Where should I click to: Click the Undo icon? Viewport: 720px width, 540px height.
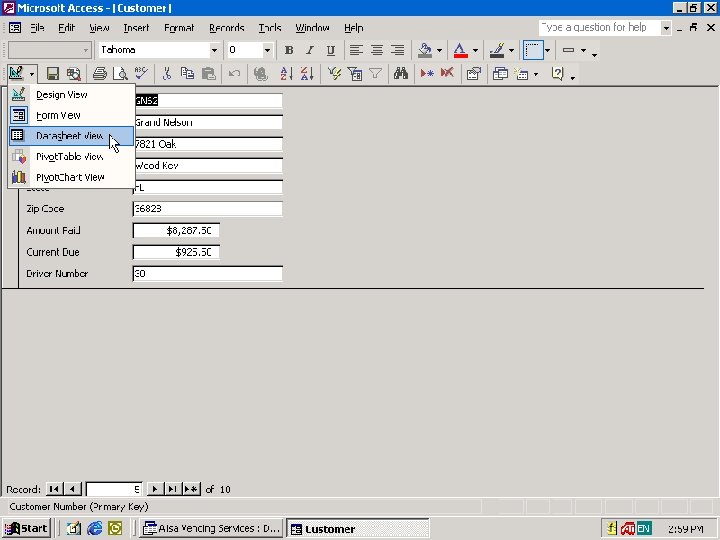click(234, 73)
